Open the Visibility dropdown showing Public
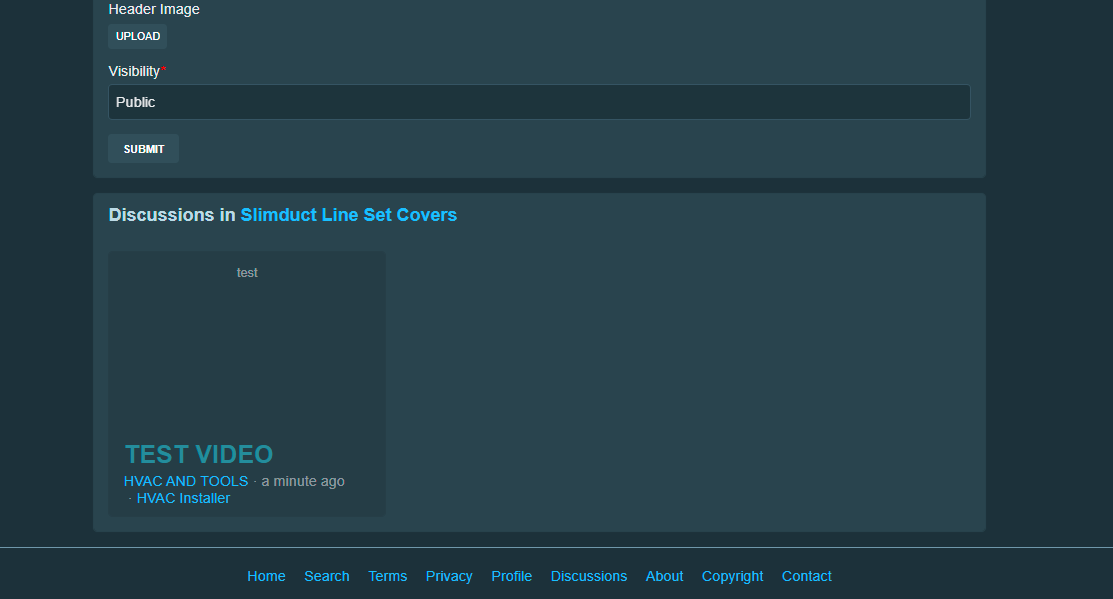The width and height of the screenshot is (1113, 599). [538, 102]
